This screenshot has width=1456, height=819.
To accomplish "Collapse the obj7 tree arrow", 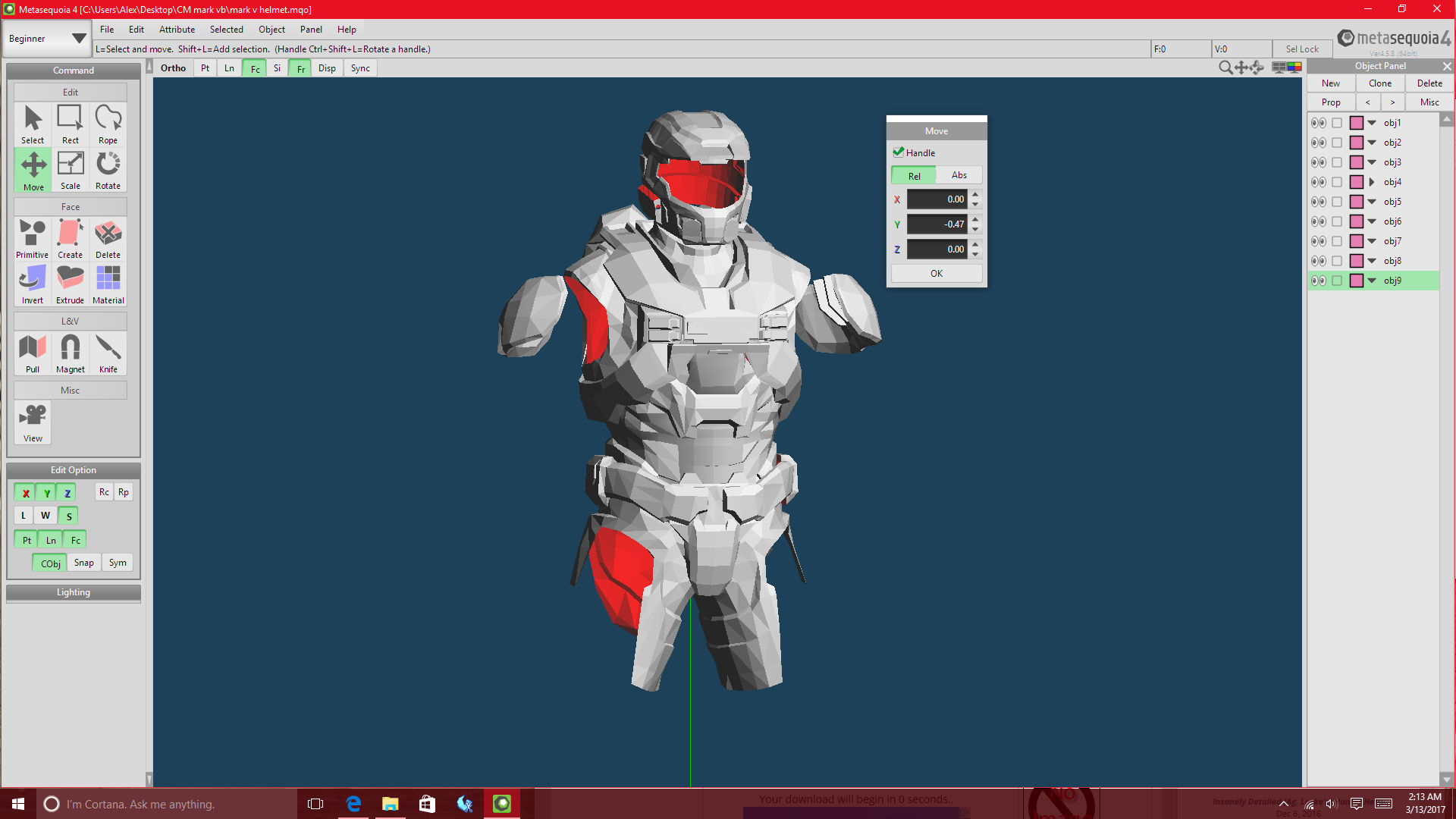I will coord(1372,241).
